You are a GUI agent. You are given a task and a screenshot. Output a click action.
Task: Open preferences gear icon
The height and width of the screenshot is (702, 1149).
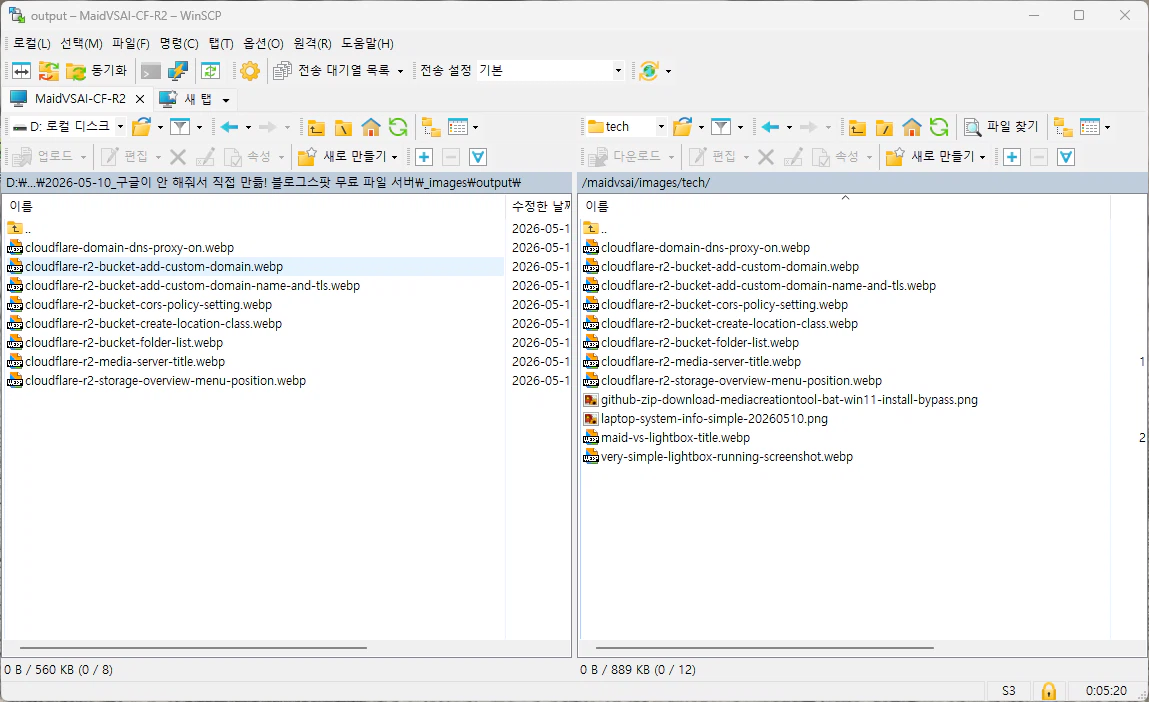[x=250, y=71]
